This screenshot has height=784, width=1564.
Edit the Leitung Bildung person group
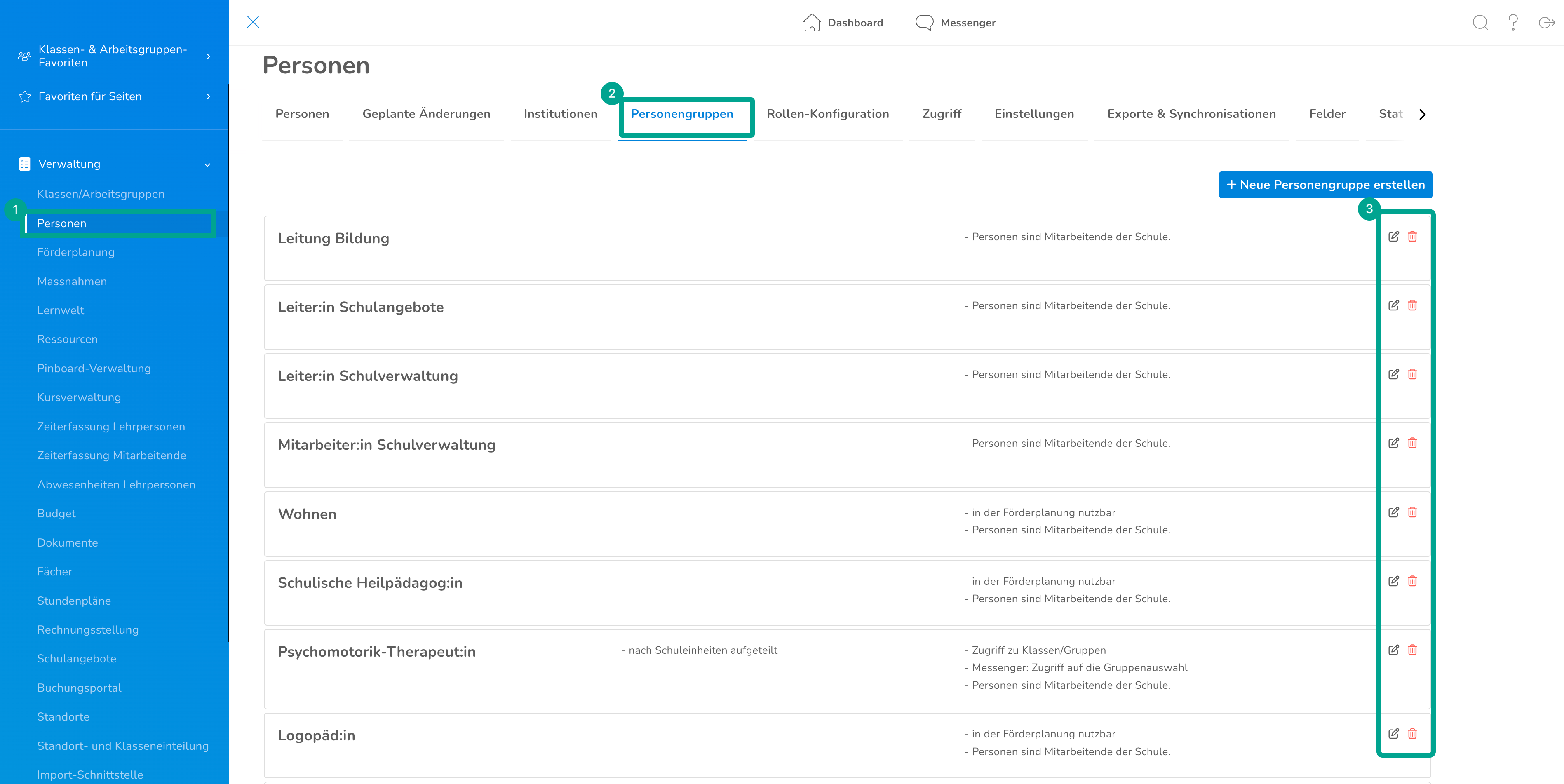[x=1393, y=237]
